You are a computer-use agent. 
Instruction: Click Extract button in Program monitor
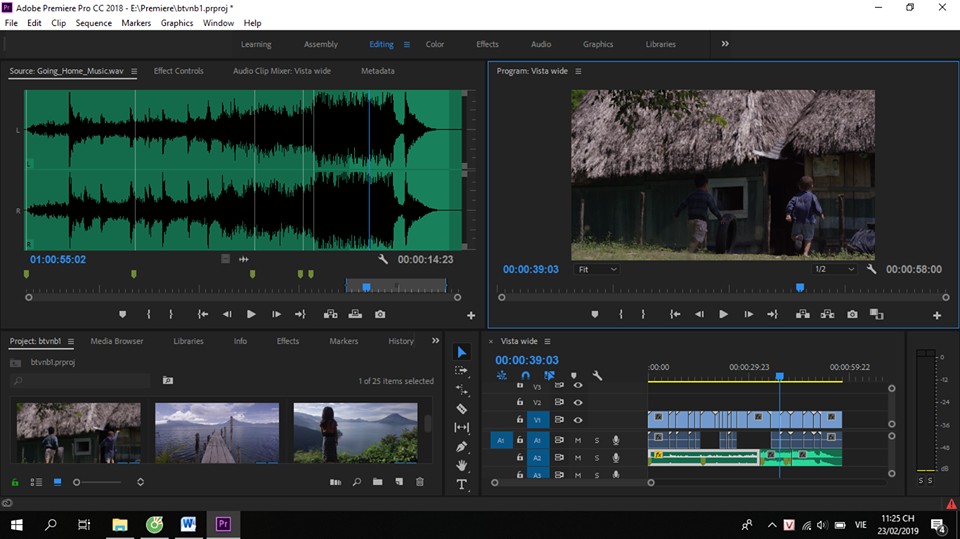827,314
